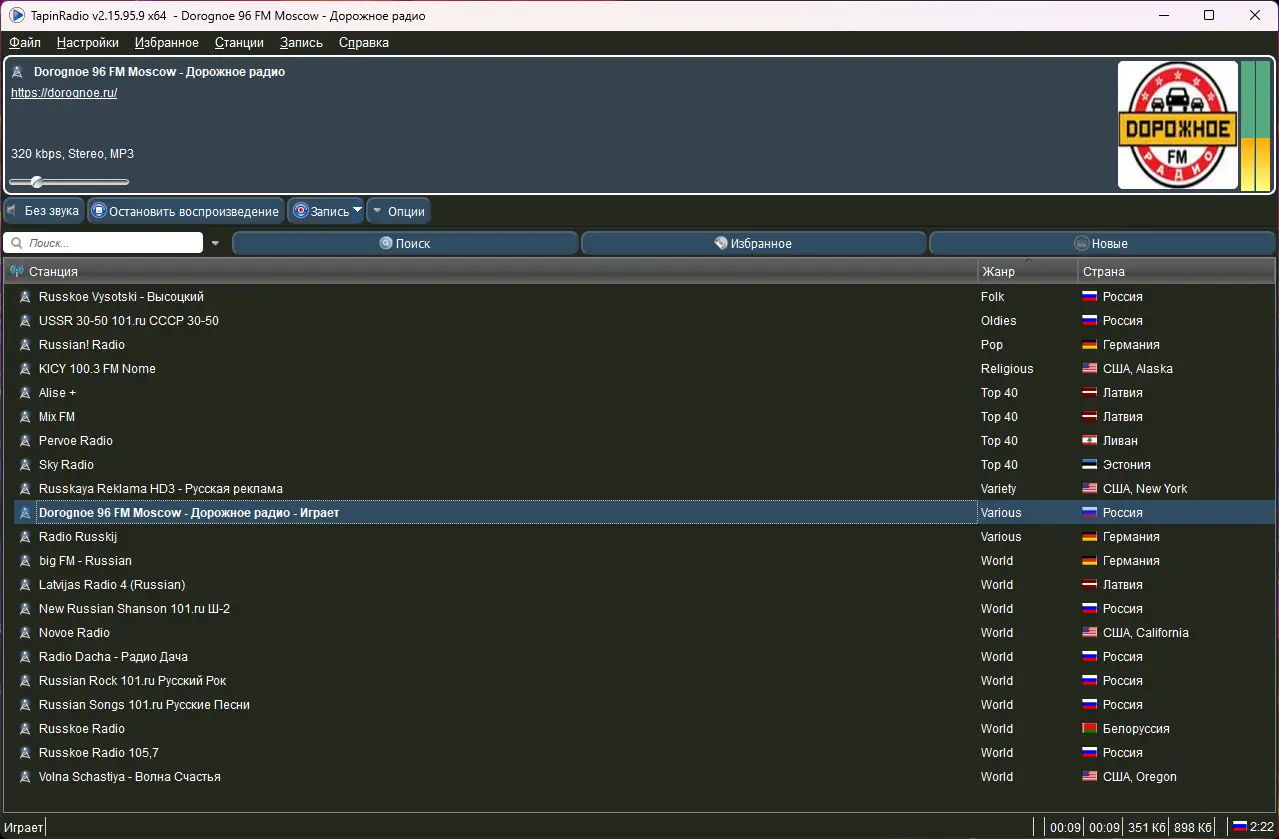
Task: Sort list by the Страна column header
Action: click(1176, 272)
